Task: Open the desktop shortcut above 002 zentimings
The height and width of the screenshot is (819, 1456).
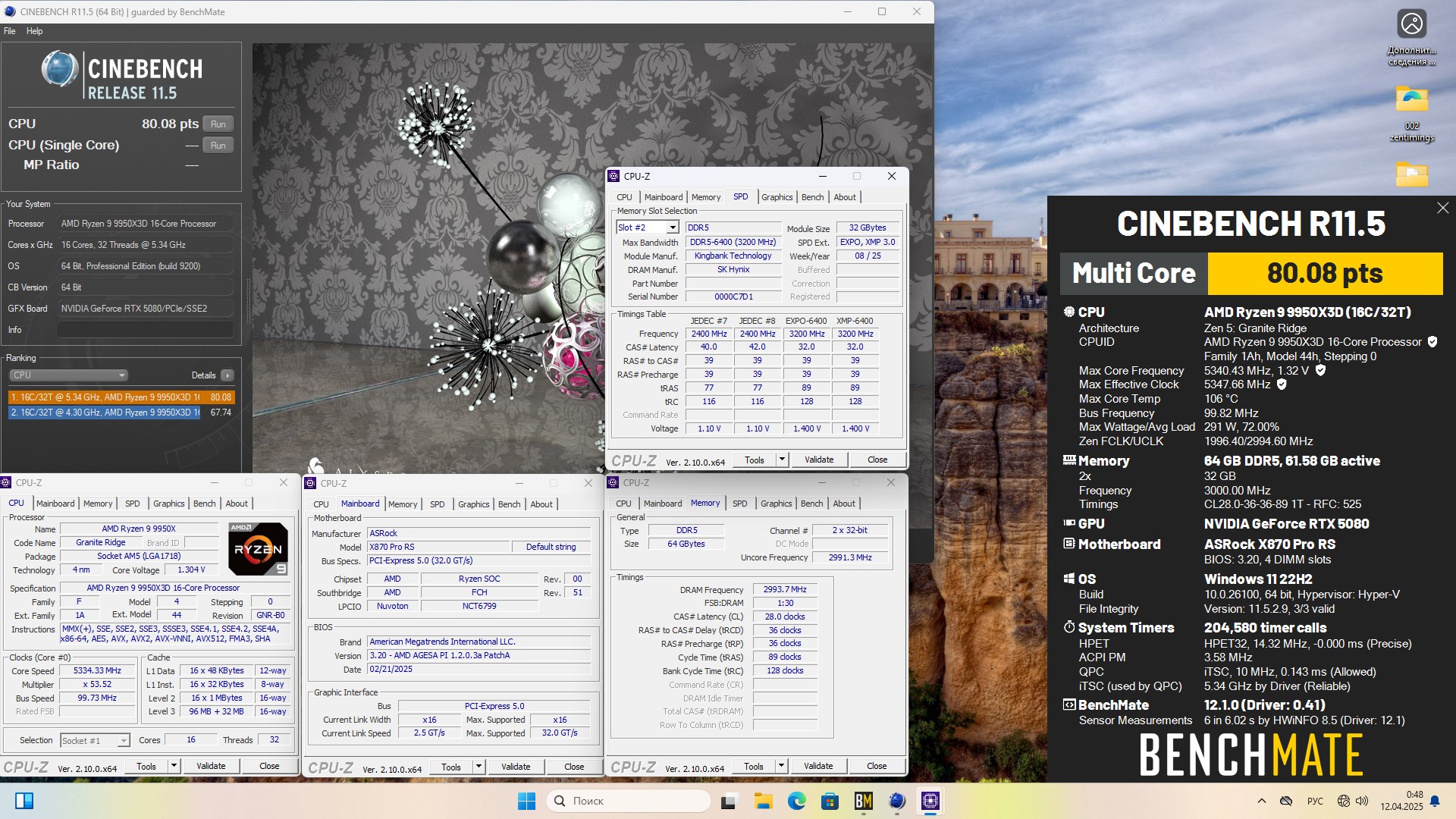Action: click(1411, 38)
